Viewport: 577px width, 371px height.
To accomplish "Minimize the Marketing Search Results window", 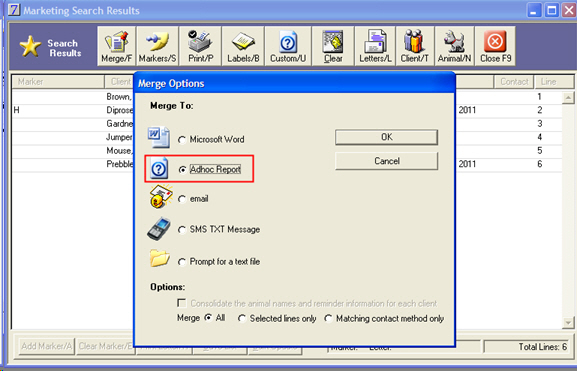I will 534,10.
